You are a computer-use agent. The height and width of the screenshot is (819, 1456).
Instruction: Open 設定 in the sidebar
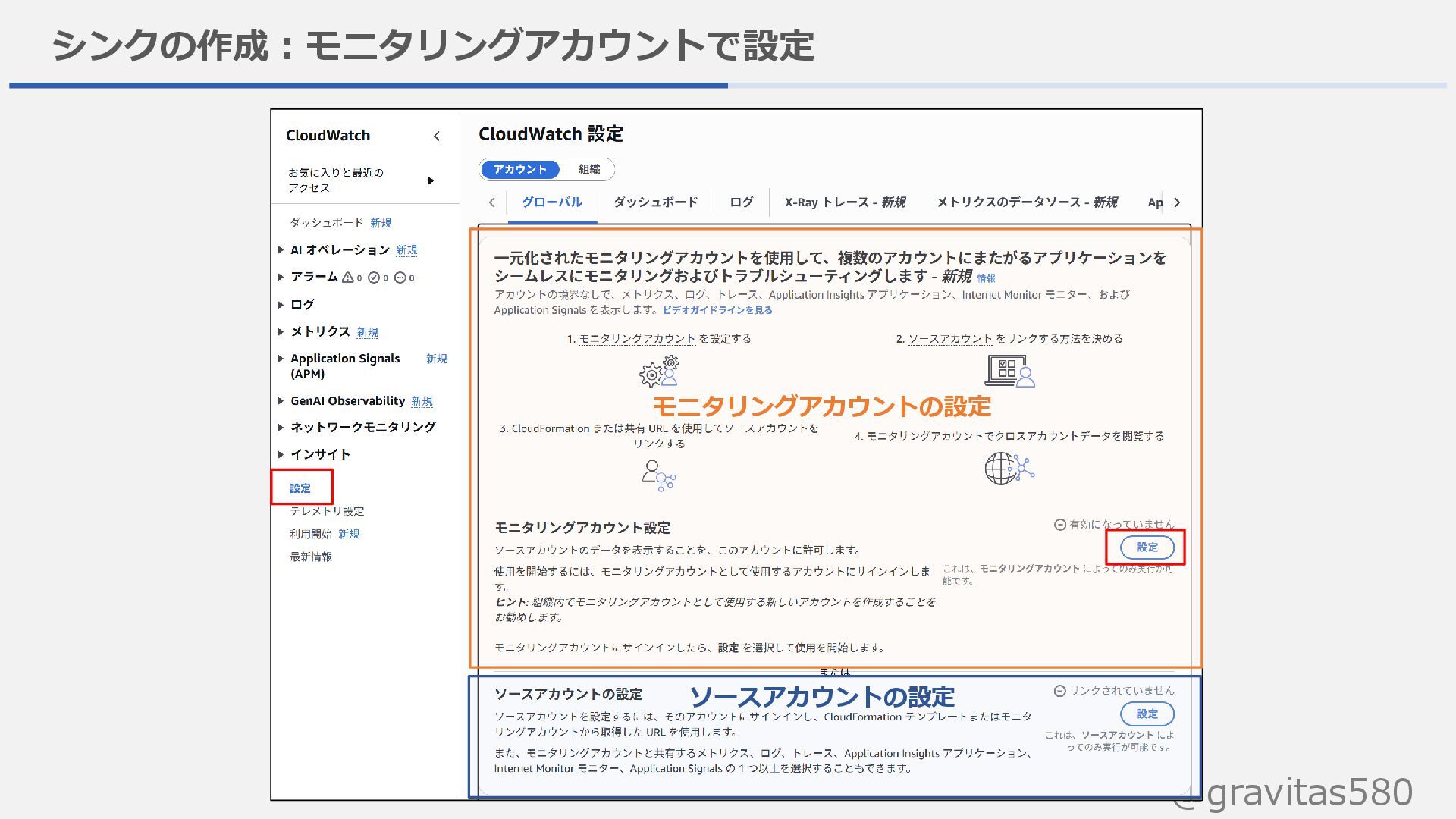(x=300, y=488)
